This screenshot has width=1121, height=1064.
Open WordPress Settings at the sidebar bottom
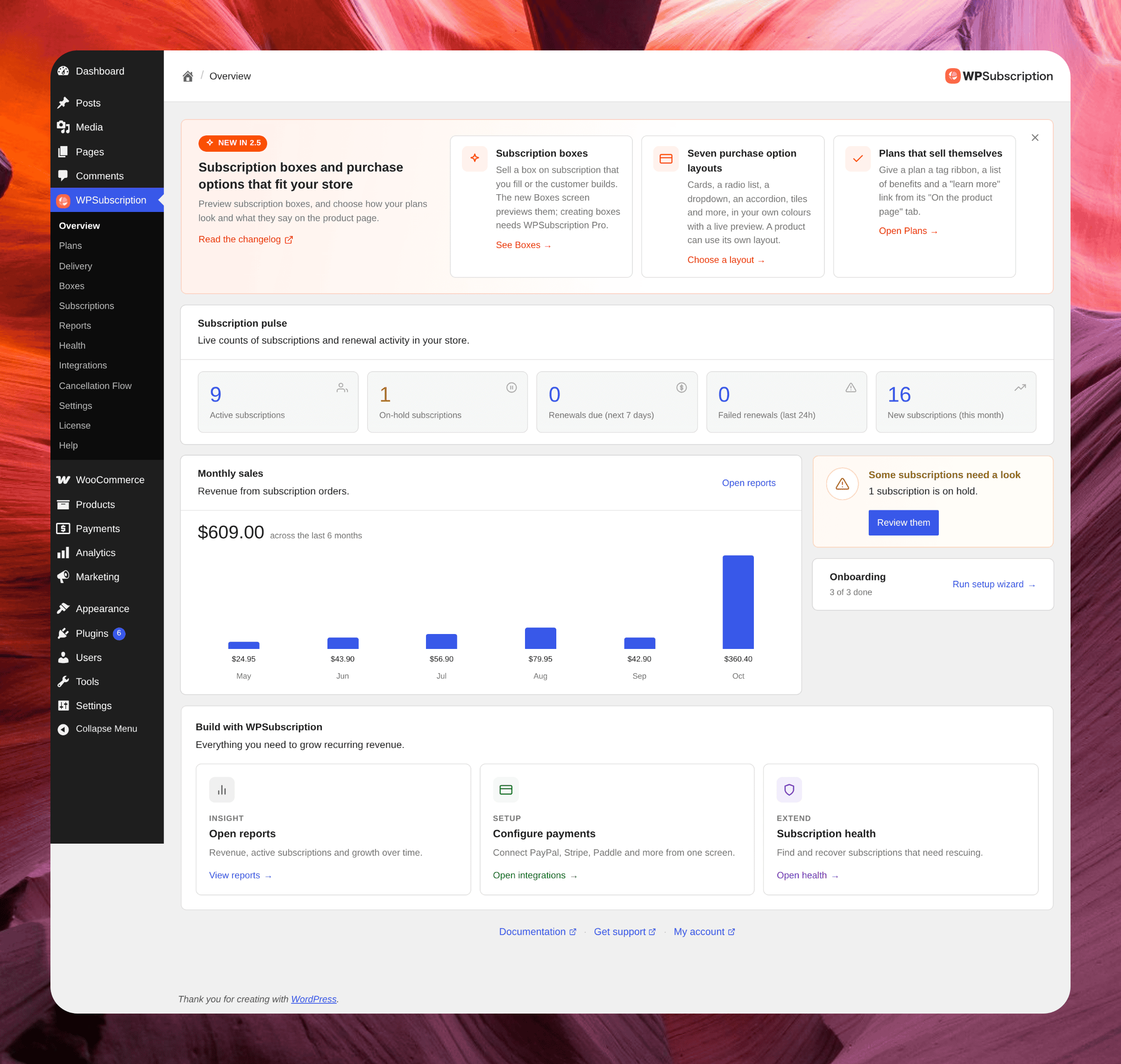[107, 705]
